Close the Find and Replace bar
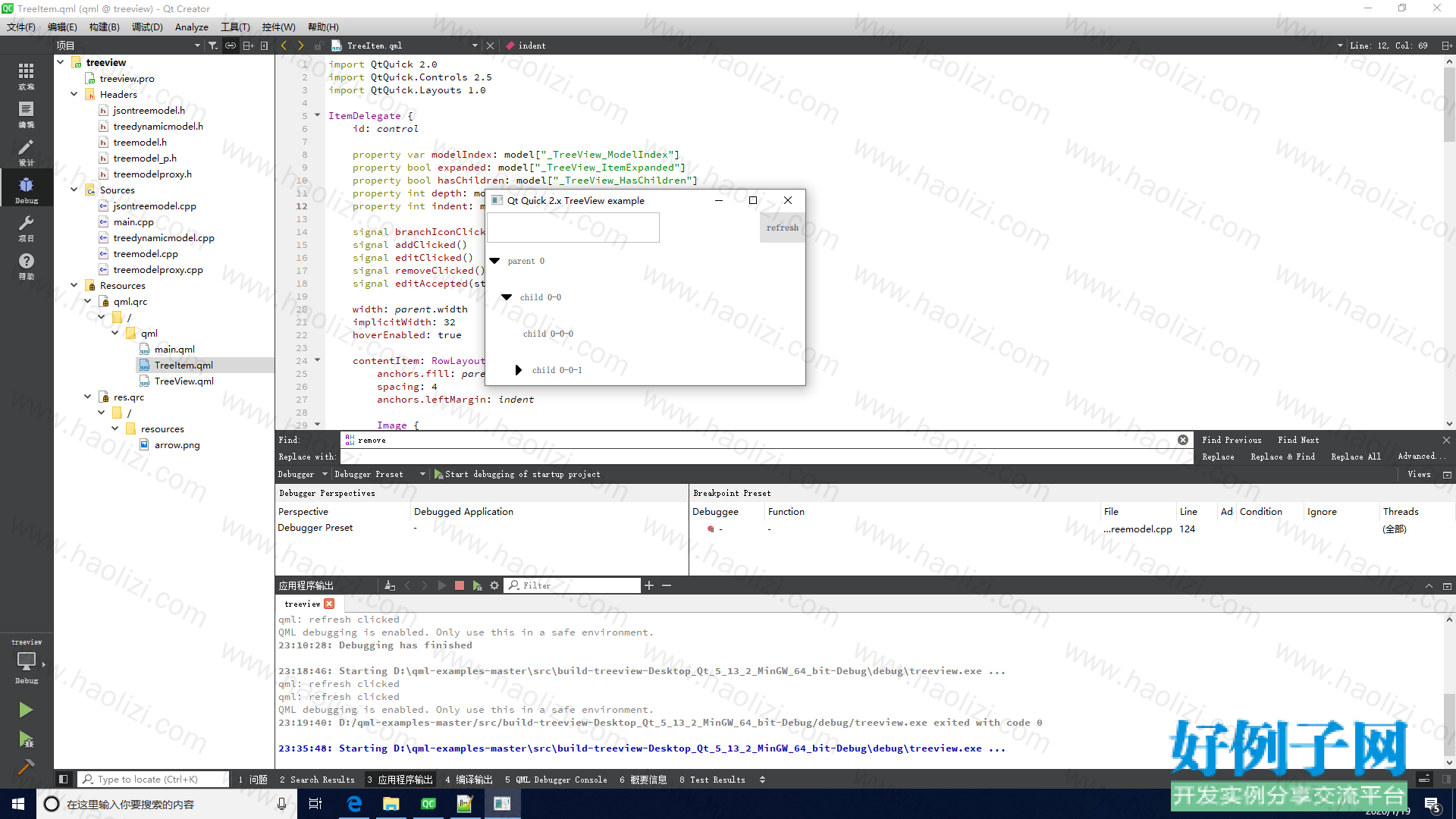 point(1446,440)
